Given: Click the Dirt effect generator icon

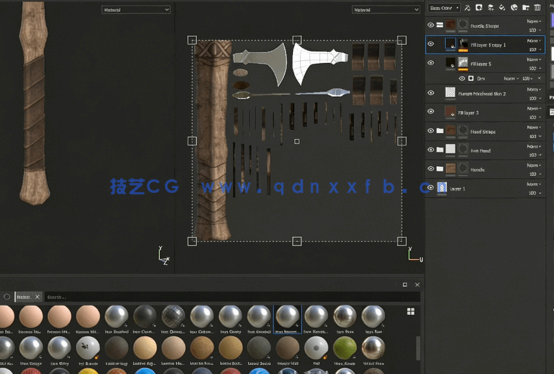Looking at the screenshot, I should coord(471,78).
